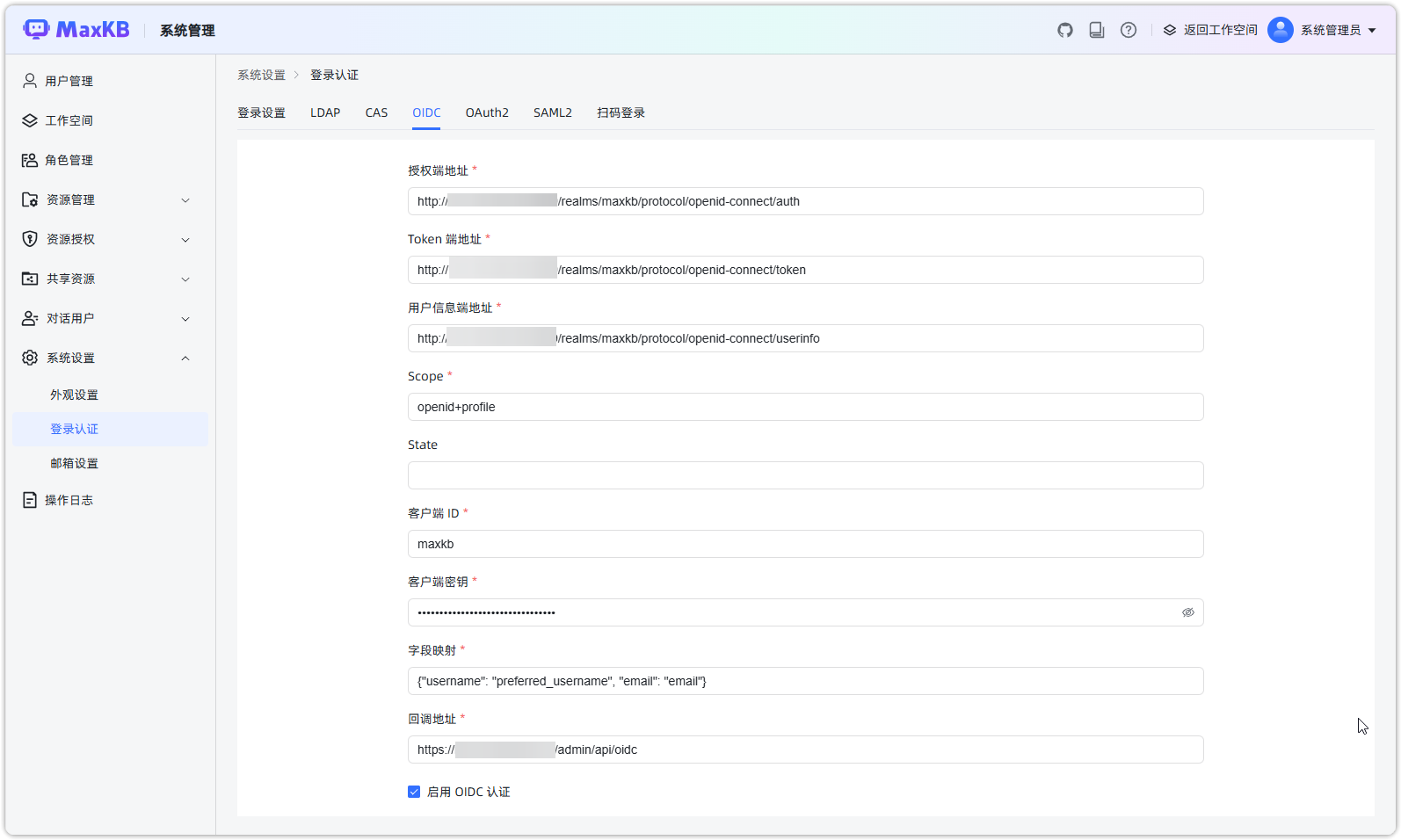1401x840 pixels.
Task: Click 返回工作空间 link
Action: point(1210,30)
